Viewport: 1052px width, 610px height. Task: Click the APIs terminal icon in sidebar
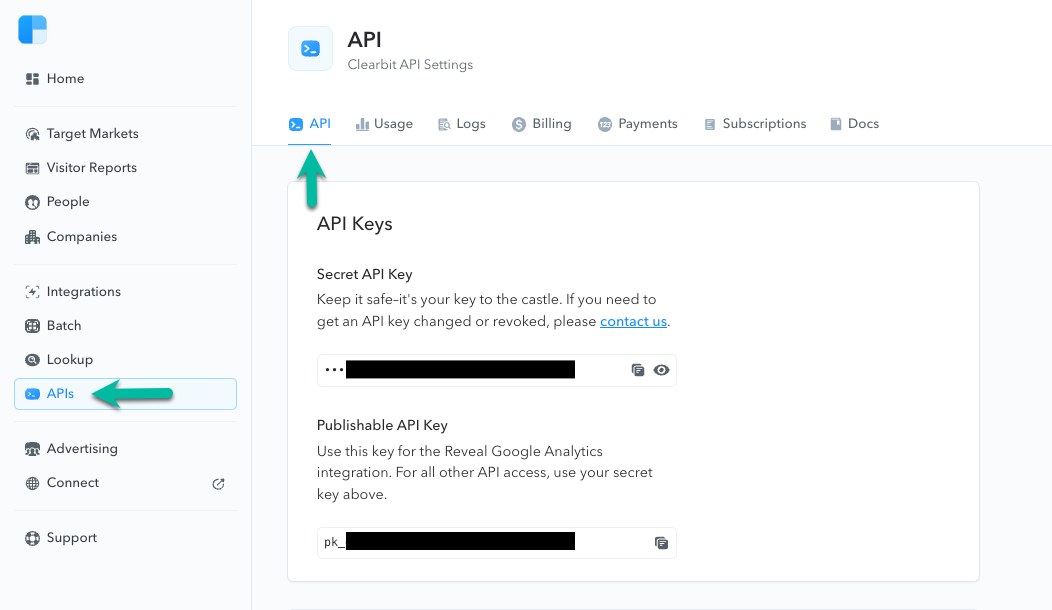(x=32, y=394)
